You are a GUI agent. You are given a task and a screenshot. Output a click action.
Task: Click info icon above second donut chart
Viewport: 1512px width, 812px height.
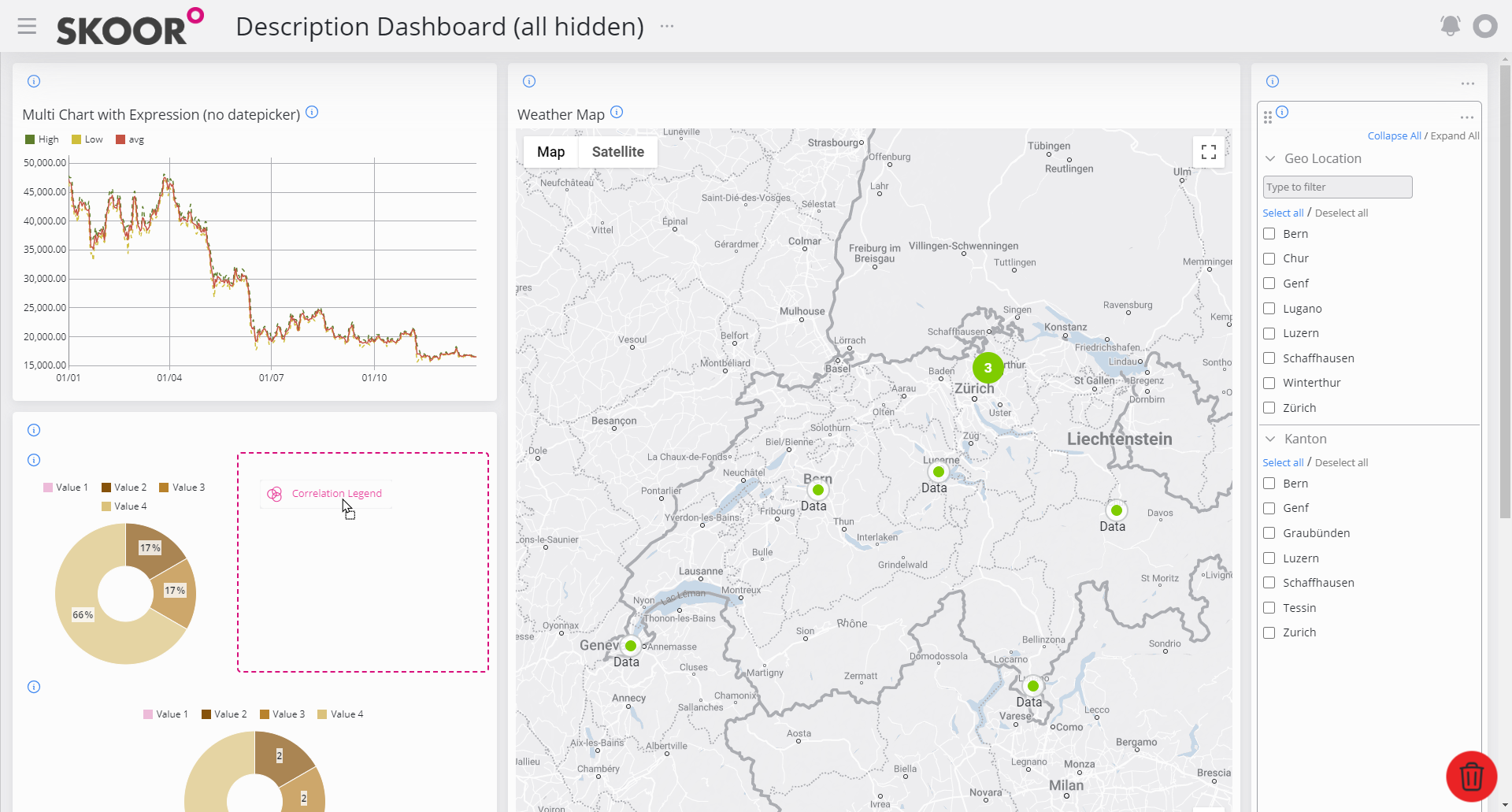click(x=34, y=687)
